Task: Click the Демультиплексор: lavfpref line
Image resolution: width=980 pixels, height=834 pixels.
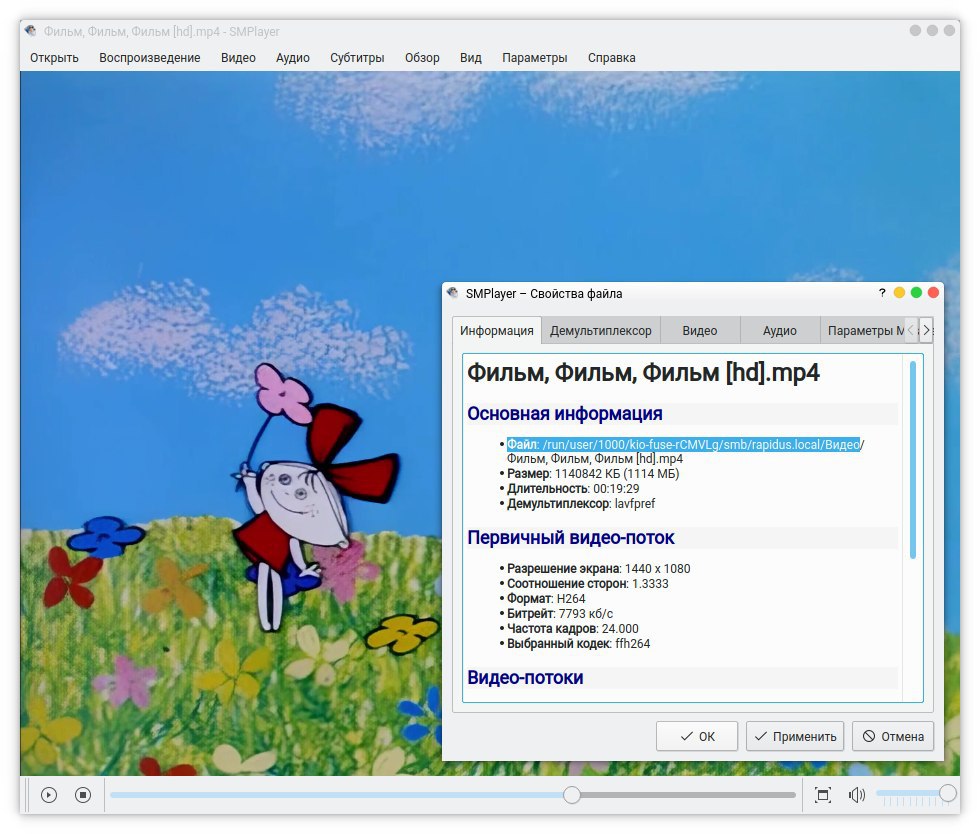Action: pyautogui.click(x=581, y=503)
